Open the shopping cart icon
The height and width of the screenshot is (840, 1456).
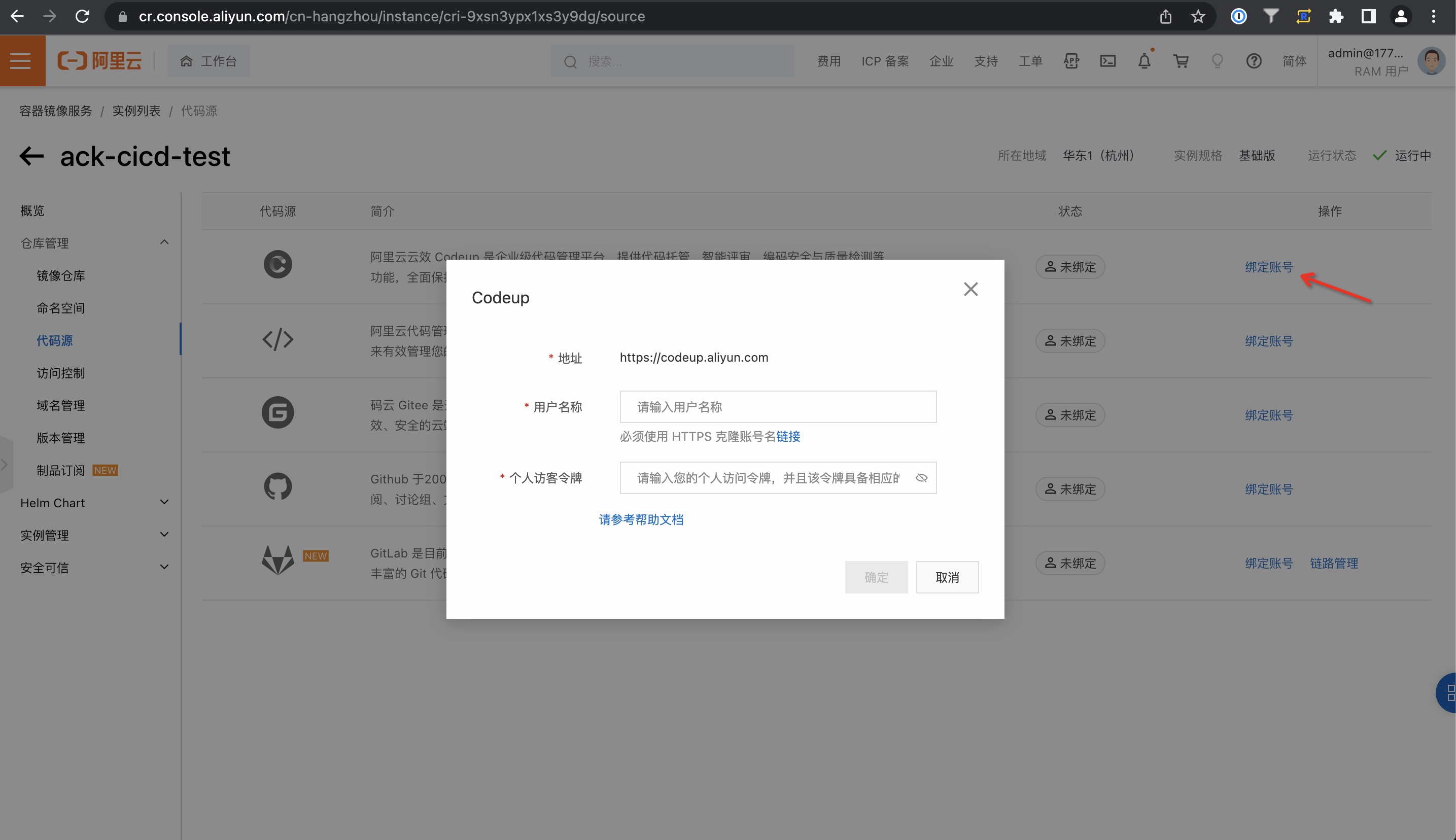coord(1181,60)
